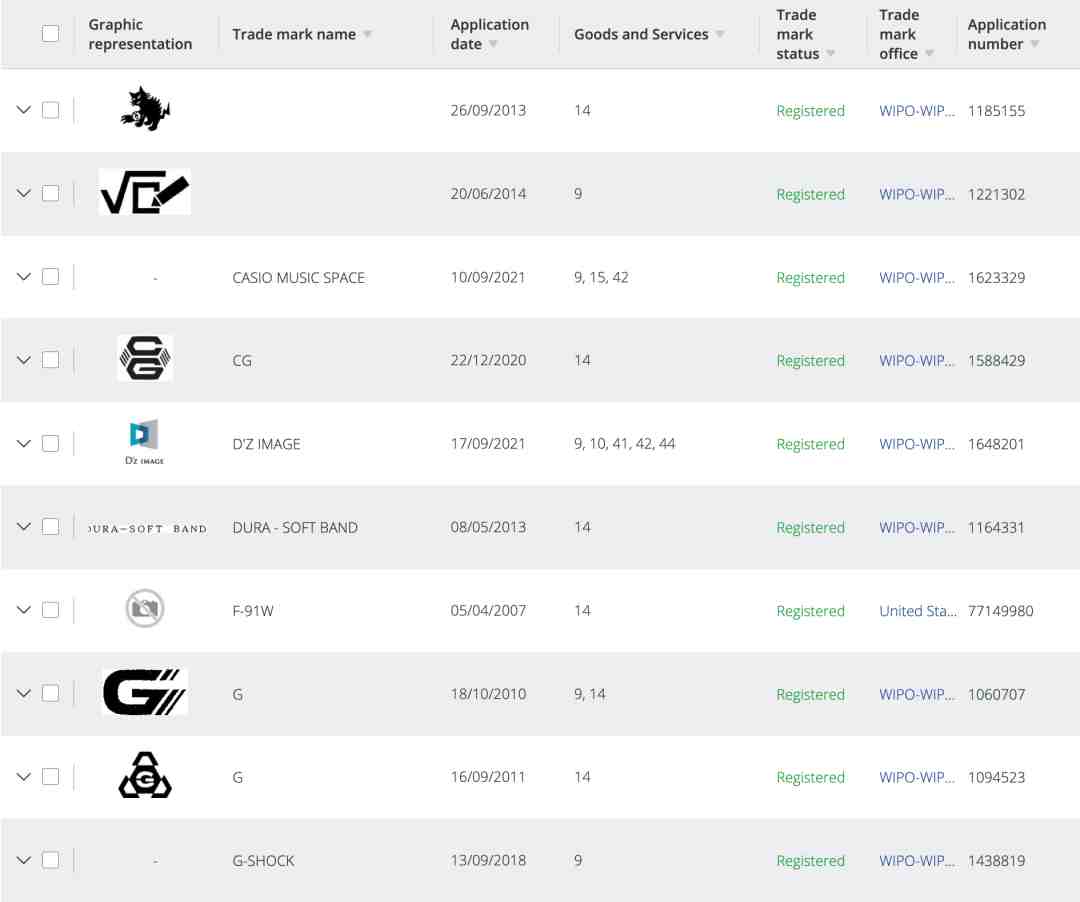The image size is (1080, 902).
Task: Sort by Application date arrow
Action: pyautogui.click(x=493, y=45)
